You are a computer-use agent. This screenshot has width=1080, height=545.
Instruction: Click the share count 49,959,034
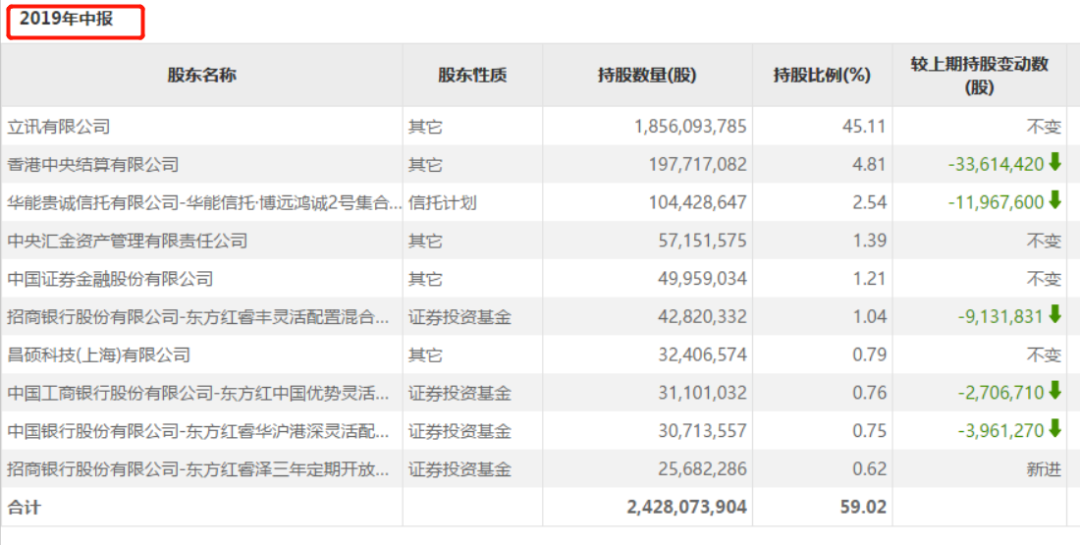click(703, 278)
